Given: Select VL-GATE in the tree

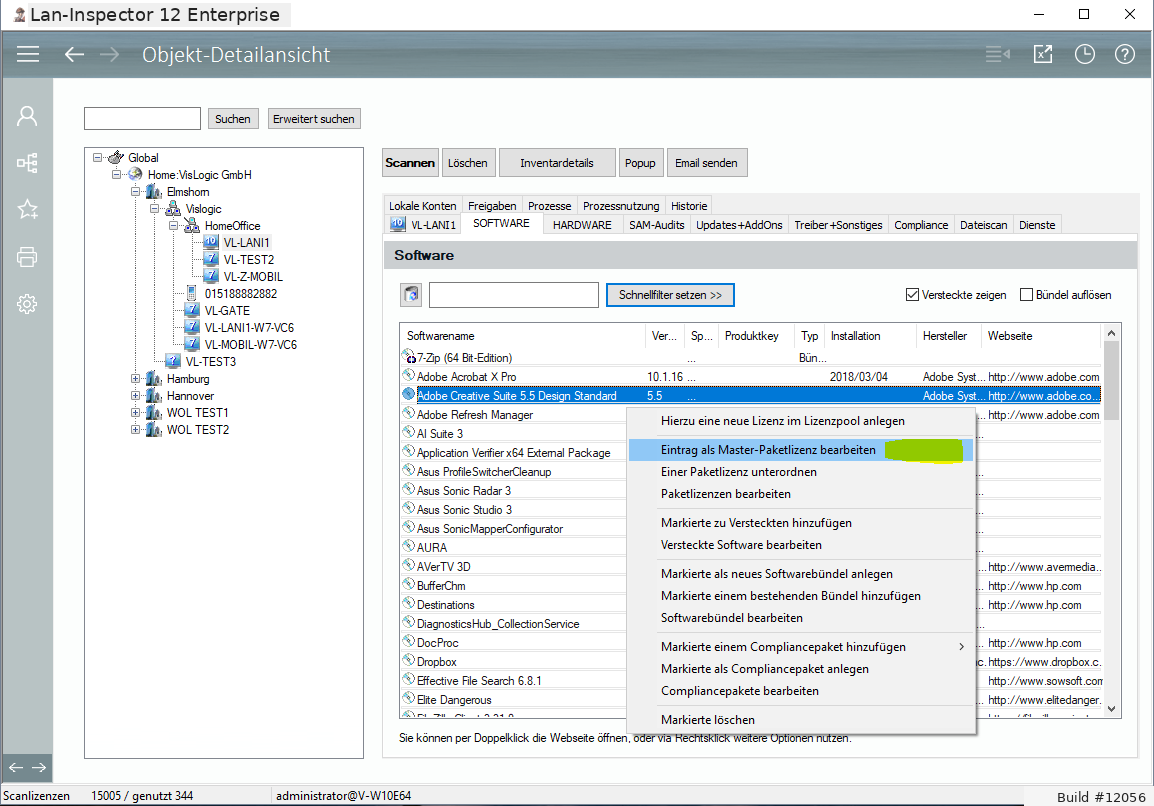Looking at the screenshot, I should click(227, 311).
